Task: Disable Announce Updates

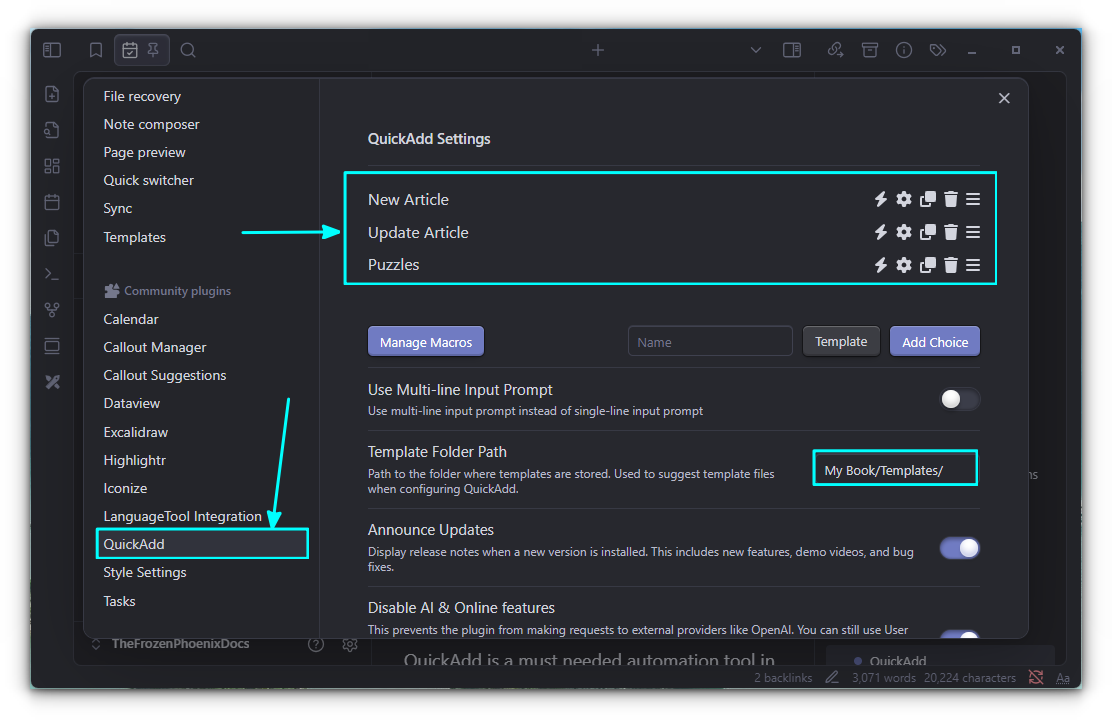Action: click(x=959, y=548)
